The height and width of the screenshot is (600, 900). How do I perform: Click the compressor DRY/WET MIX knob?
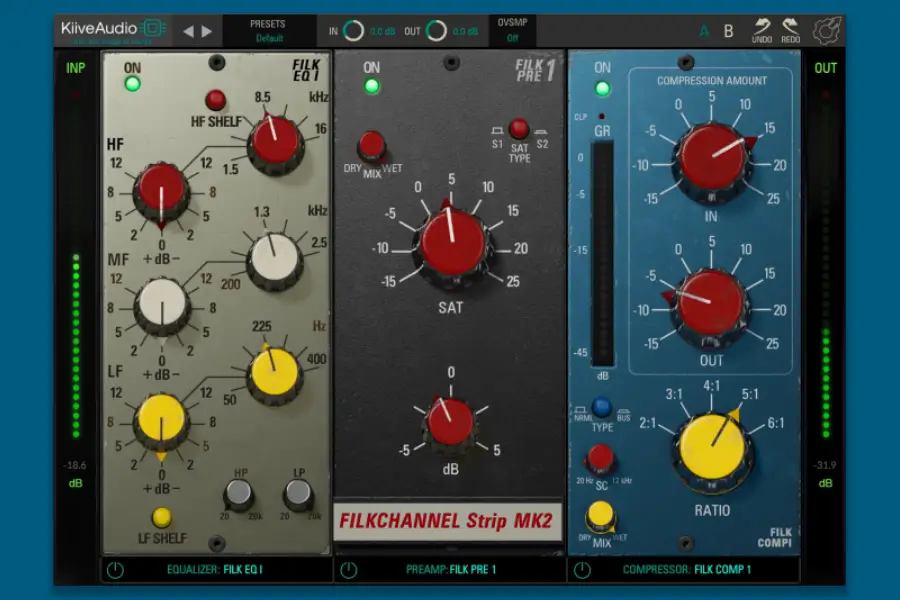tap(600, 515)
